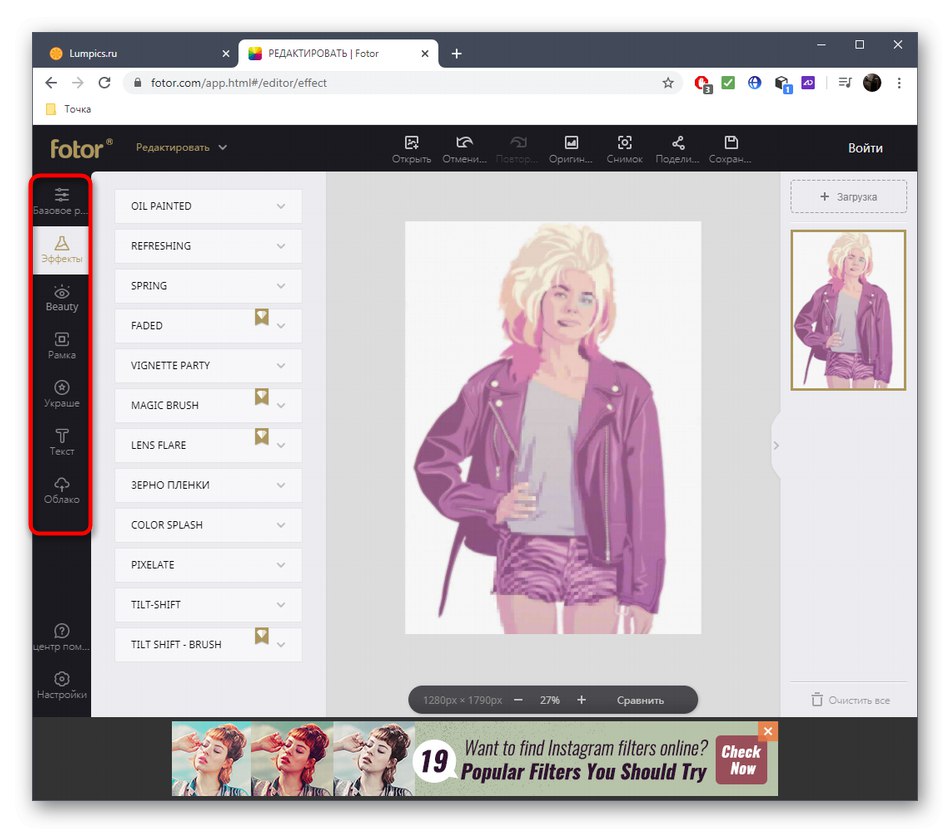This screenshot has height=833, width=950.
Task: Expand the Color Splash effect group
Action: click(208, 525)
